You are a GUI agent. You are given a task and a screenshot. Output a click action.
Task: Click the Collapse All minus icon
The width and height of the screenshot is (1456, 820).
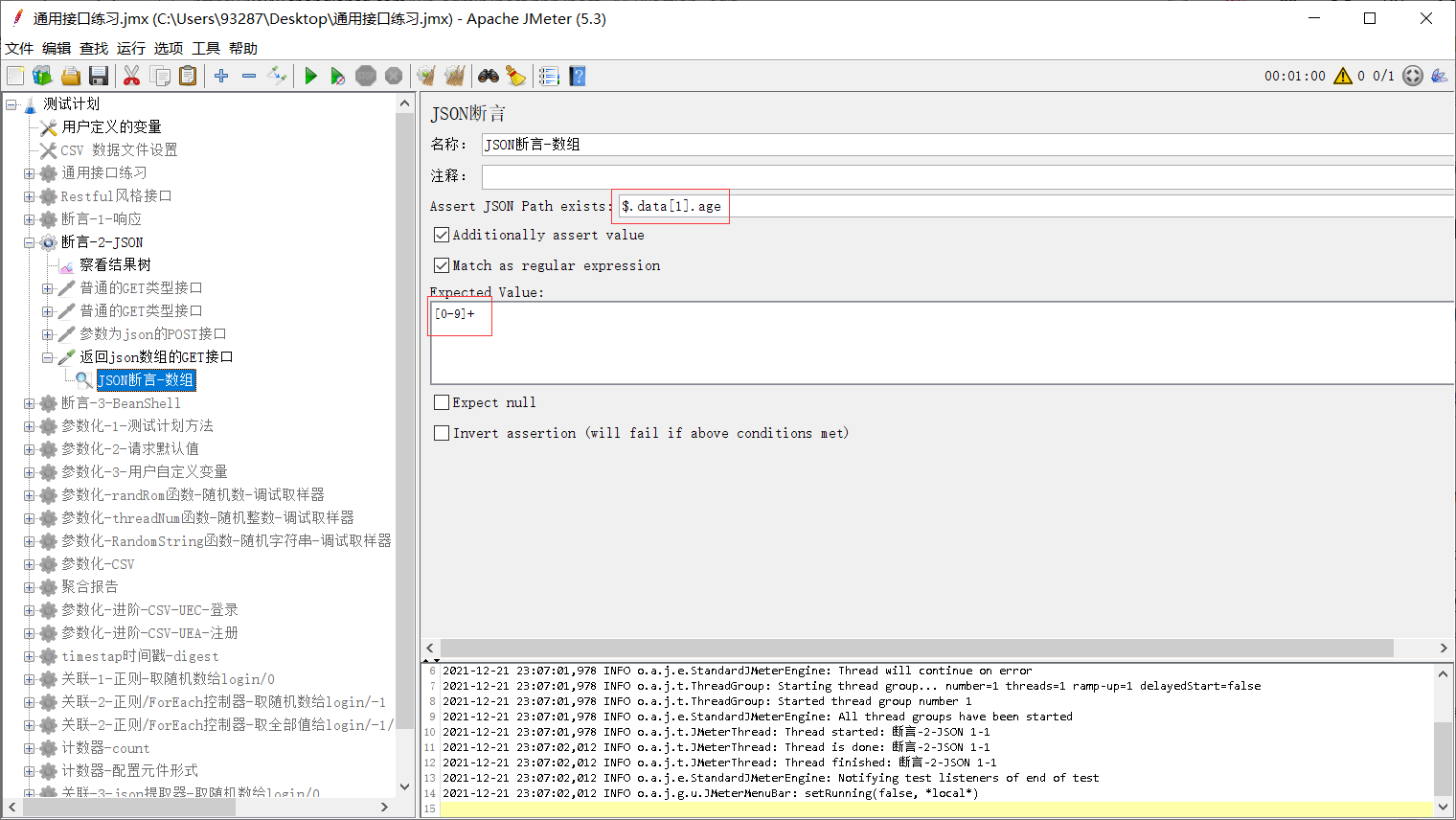(249, 76)
